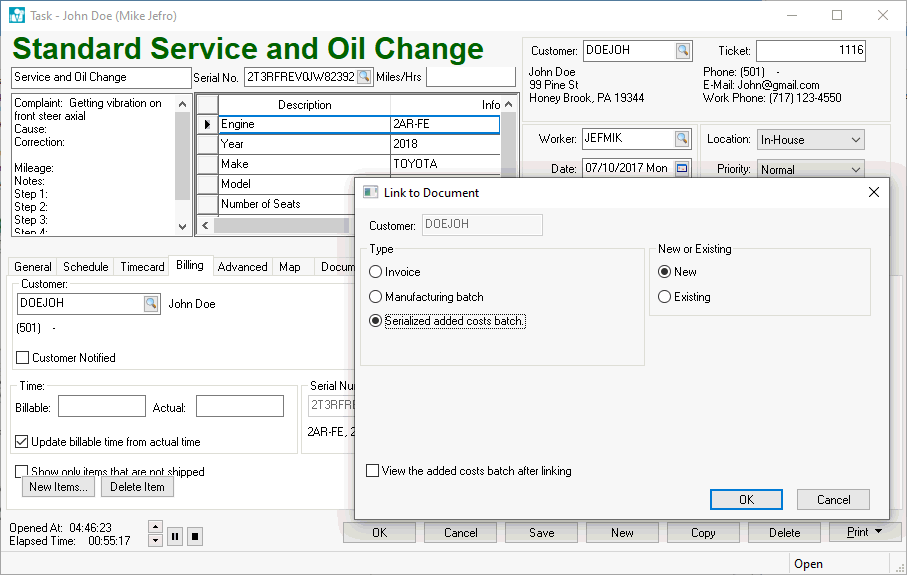Viewport: 907px width, 575px height.
Task: Open the Advanced tab
Action: (242, 267)
